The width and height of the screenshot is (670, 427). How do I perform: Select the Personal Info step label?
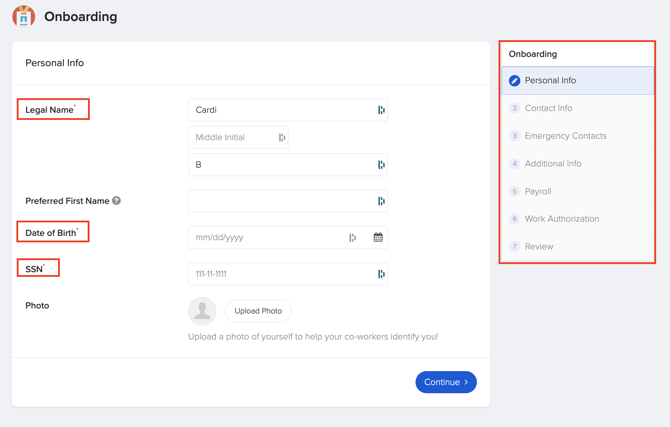tap(550, 80)
